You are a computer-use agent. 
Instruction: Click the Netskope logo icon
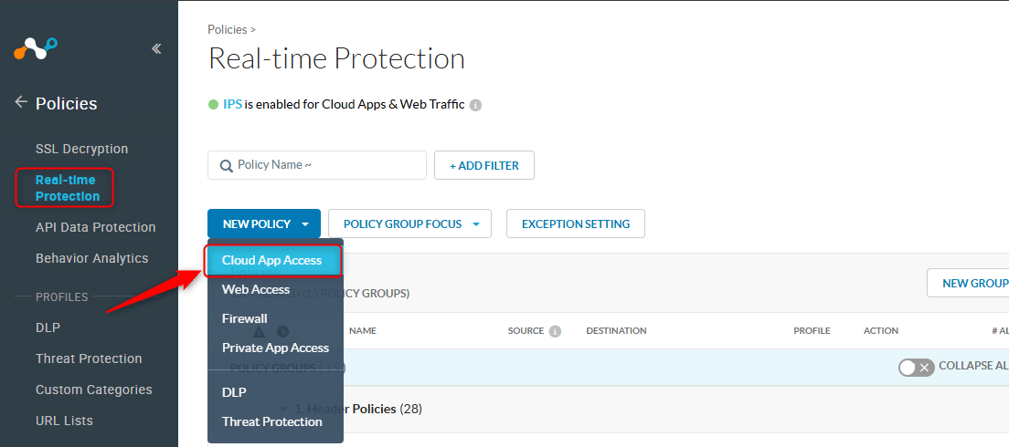coord(36,48)
